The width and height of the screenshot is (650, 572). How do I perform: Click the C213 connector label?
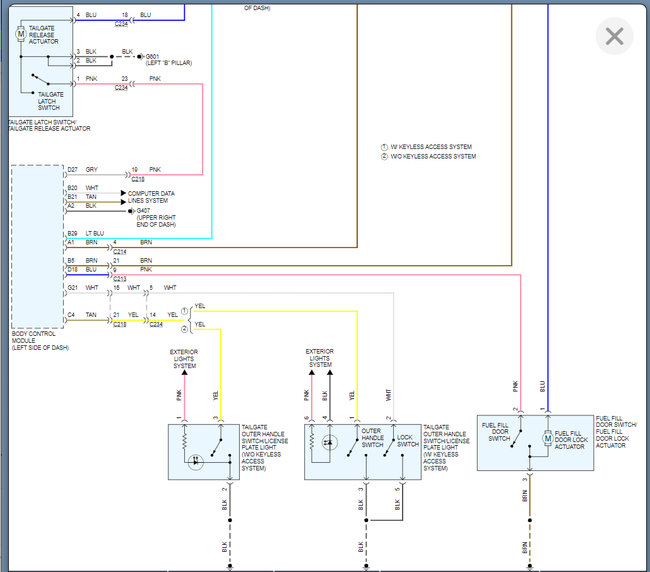(119, 279)
